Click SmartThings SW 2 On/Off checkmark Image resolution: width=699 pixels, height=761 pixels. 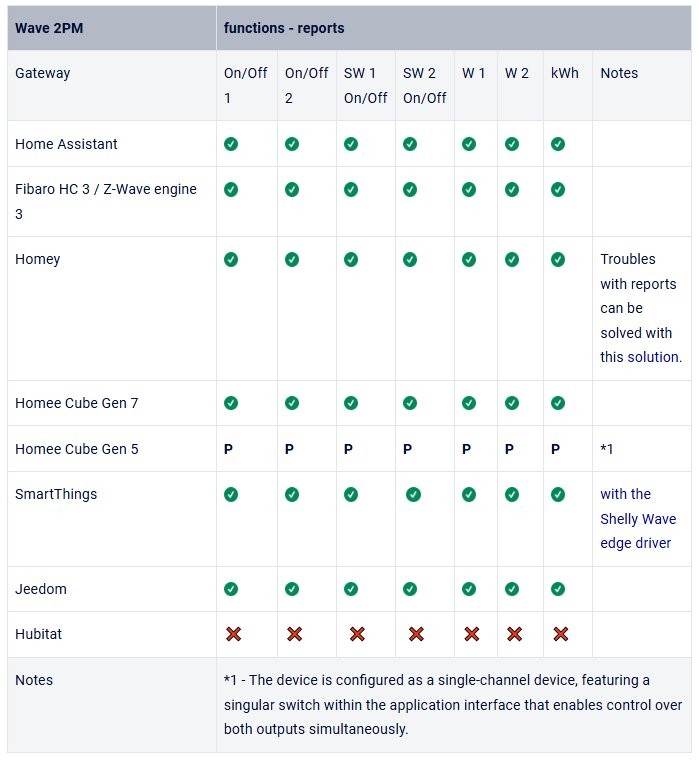tap(413, 495)
